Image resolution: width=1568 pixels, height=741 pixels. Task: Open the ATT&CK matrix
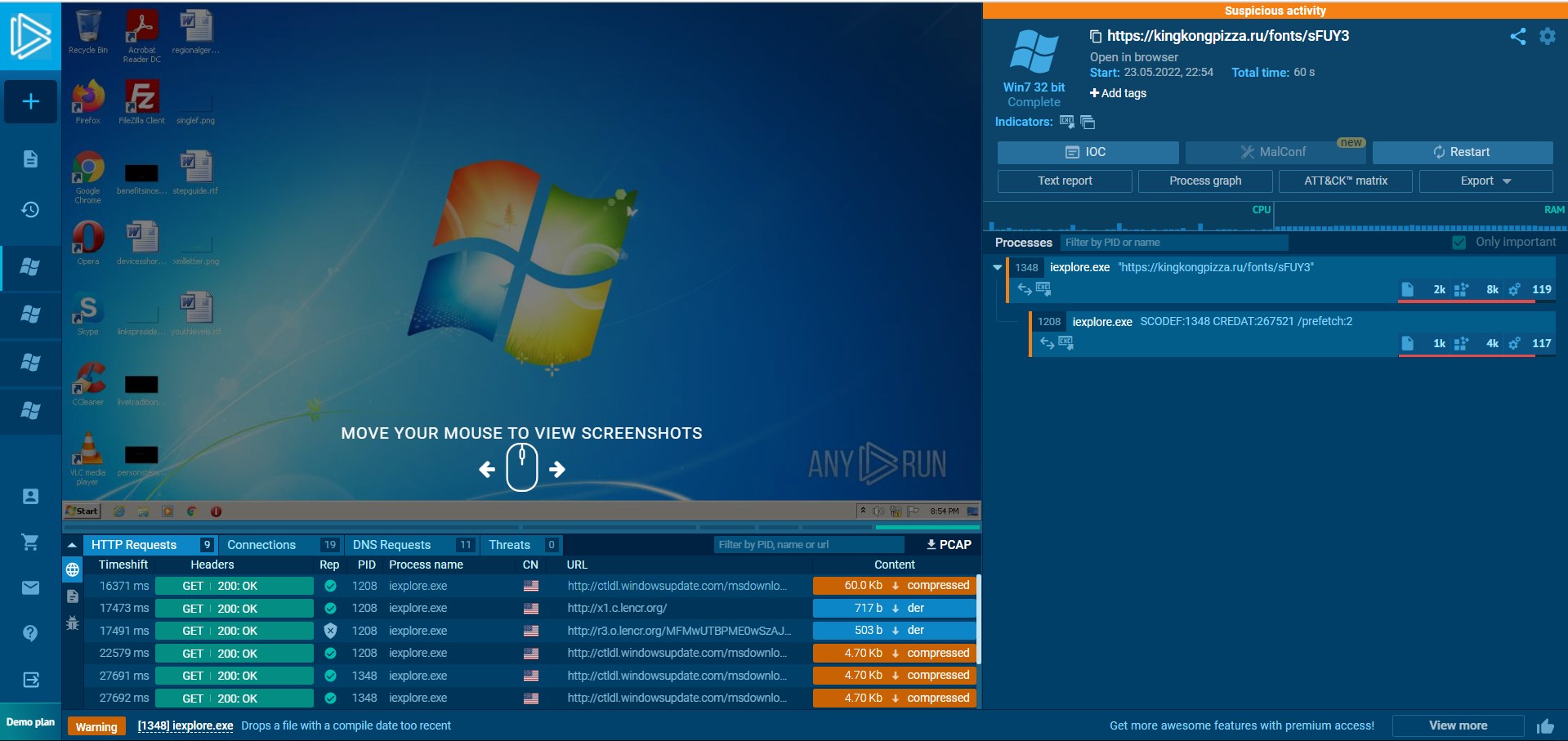coord(1346,181)
